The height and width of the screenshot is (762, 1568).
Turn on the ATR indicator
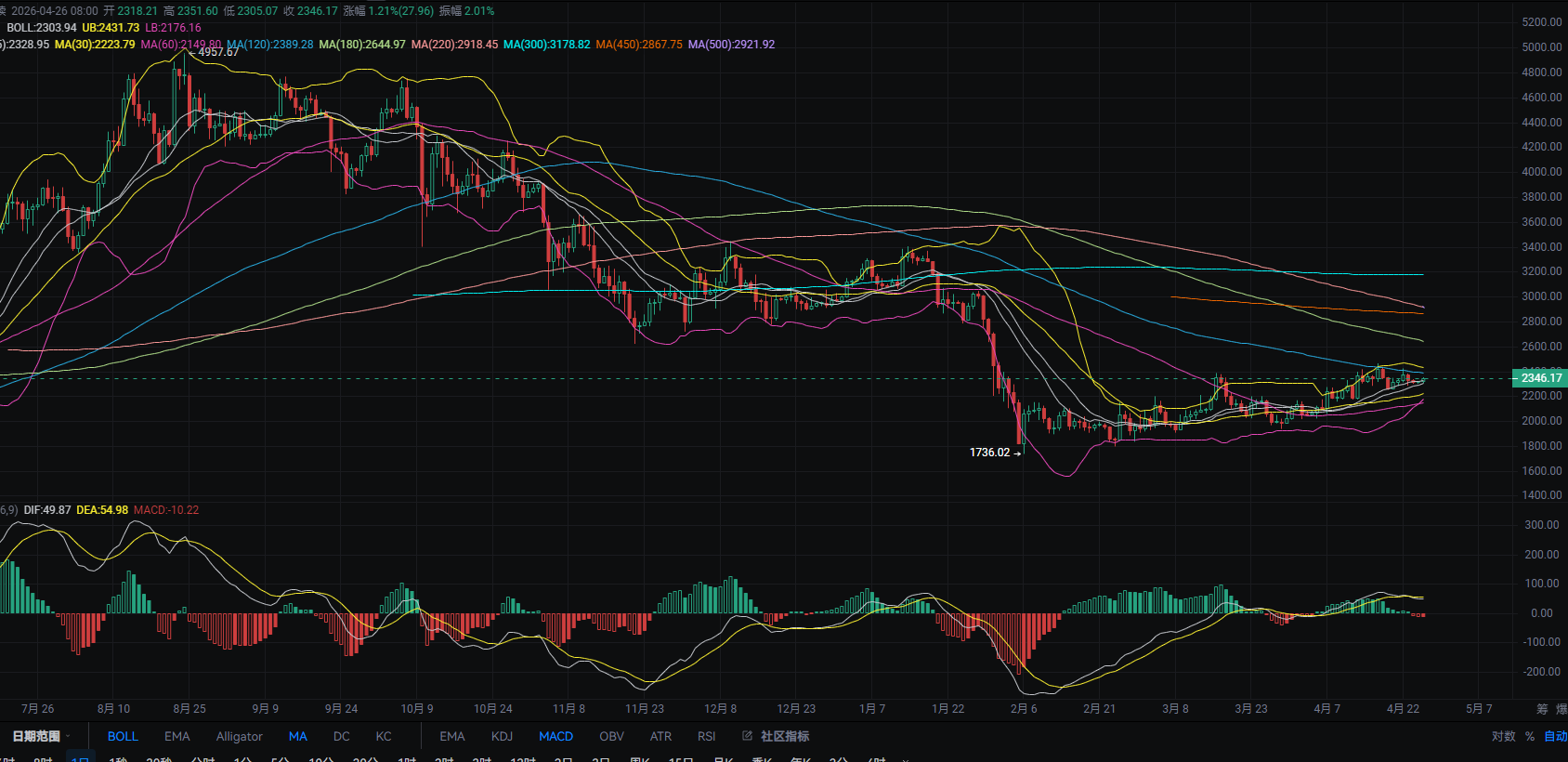coord(660,736)
